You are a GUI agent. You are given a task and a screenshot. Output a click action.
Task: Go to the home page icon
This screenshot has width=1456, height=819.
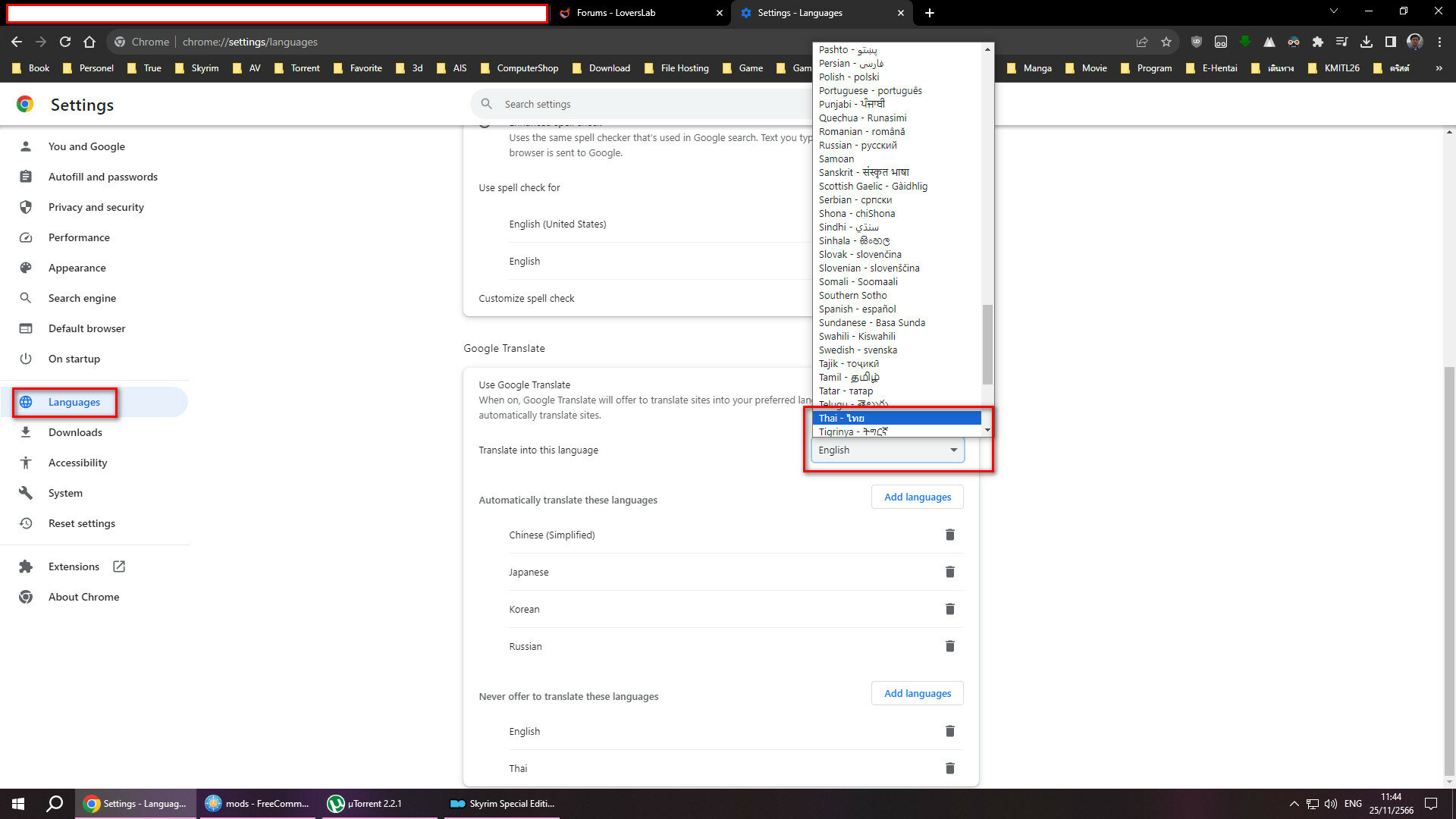point(89,42)
